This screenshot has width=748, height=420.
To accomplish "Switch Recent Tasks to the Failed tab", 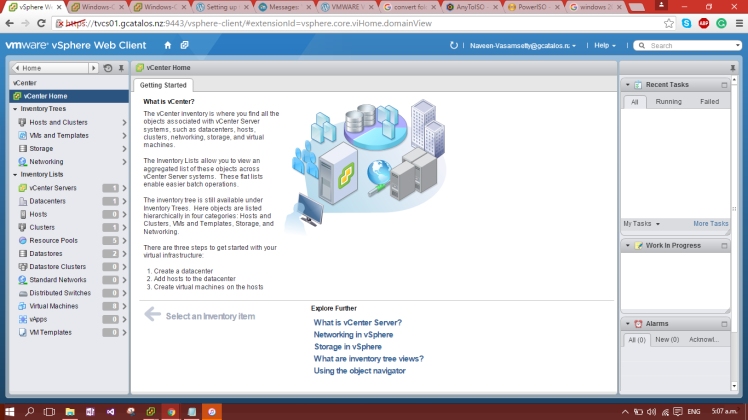I will point(709,102).
